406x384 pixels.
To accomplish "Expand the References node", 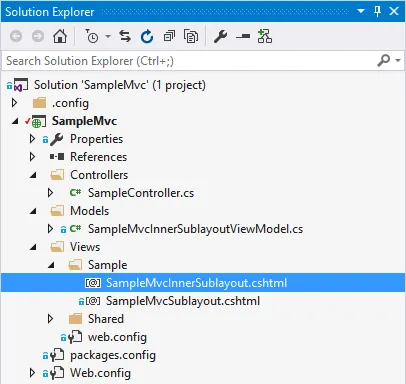I will [32, 157].
